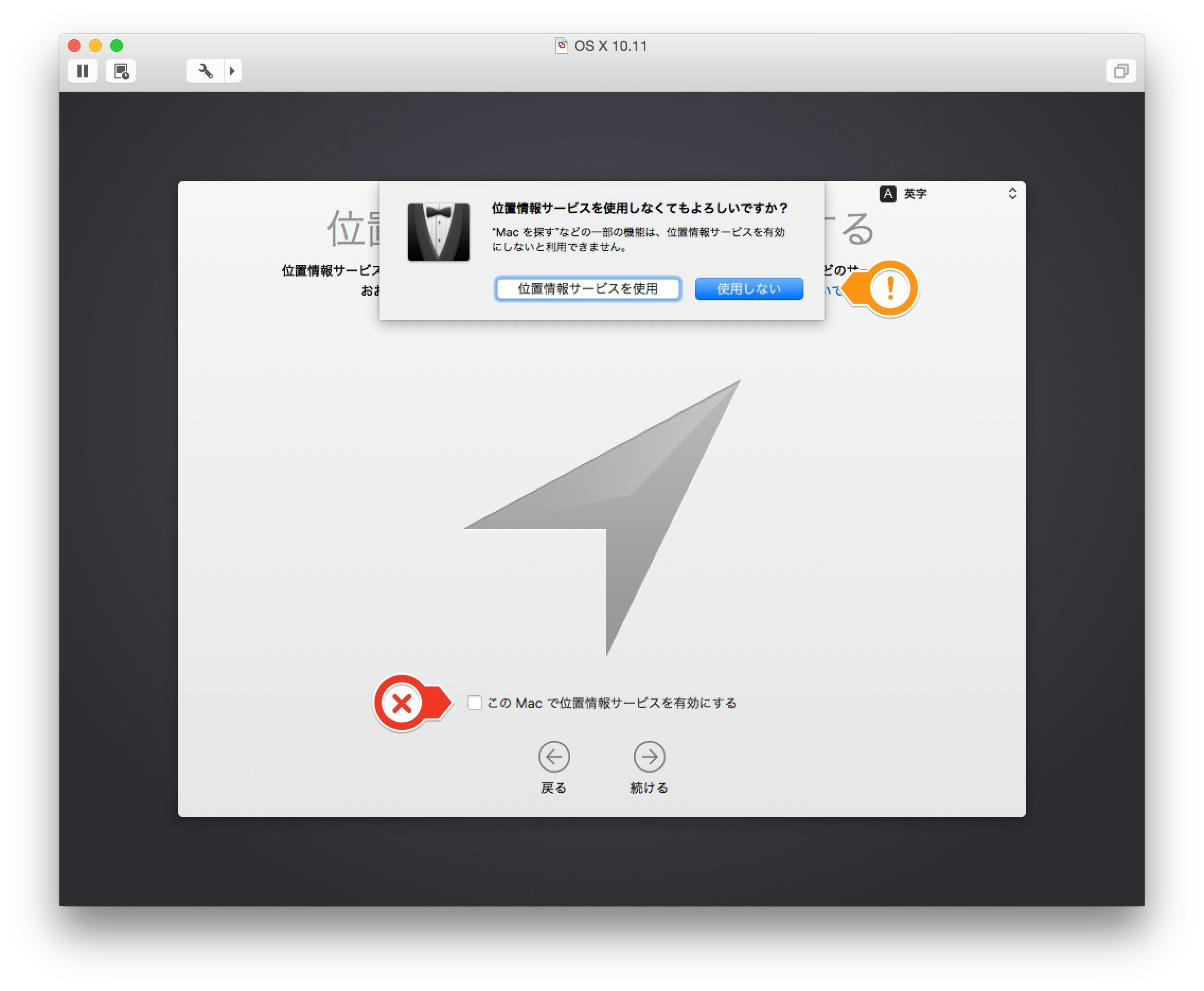The height and width of the screenshot is (991, 1204).
Task: Open the VM snapshot manager icon
Action: [x=121, y=71]
